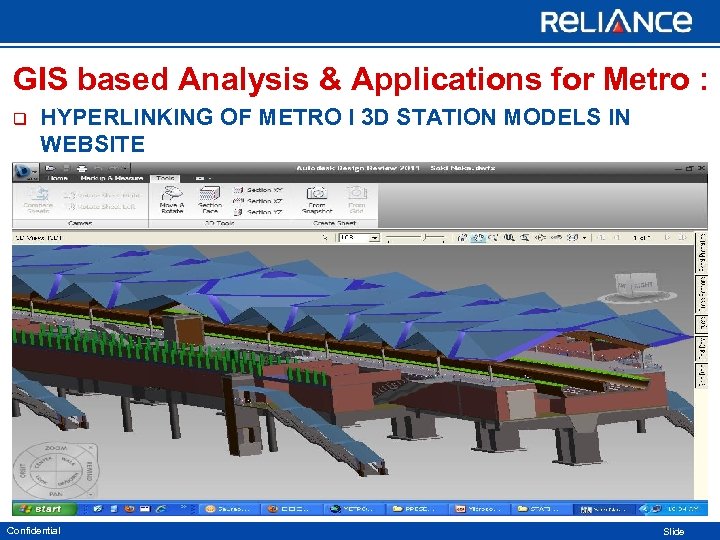Screen dimensions: 720x540
Task: Open the Windows Start menu
Action: click(x=44, y=508)
